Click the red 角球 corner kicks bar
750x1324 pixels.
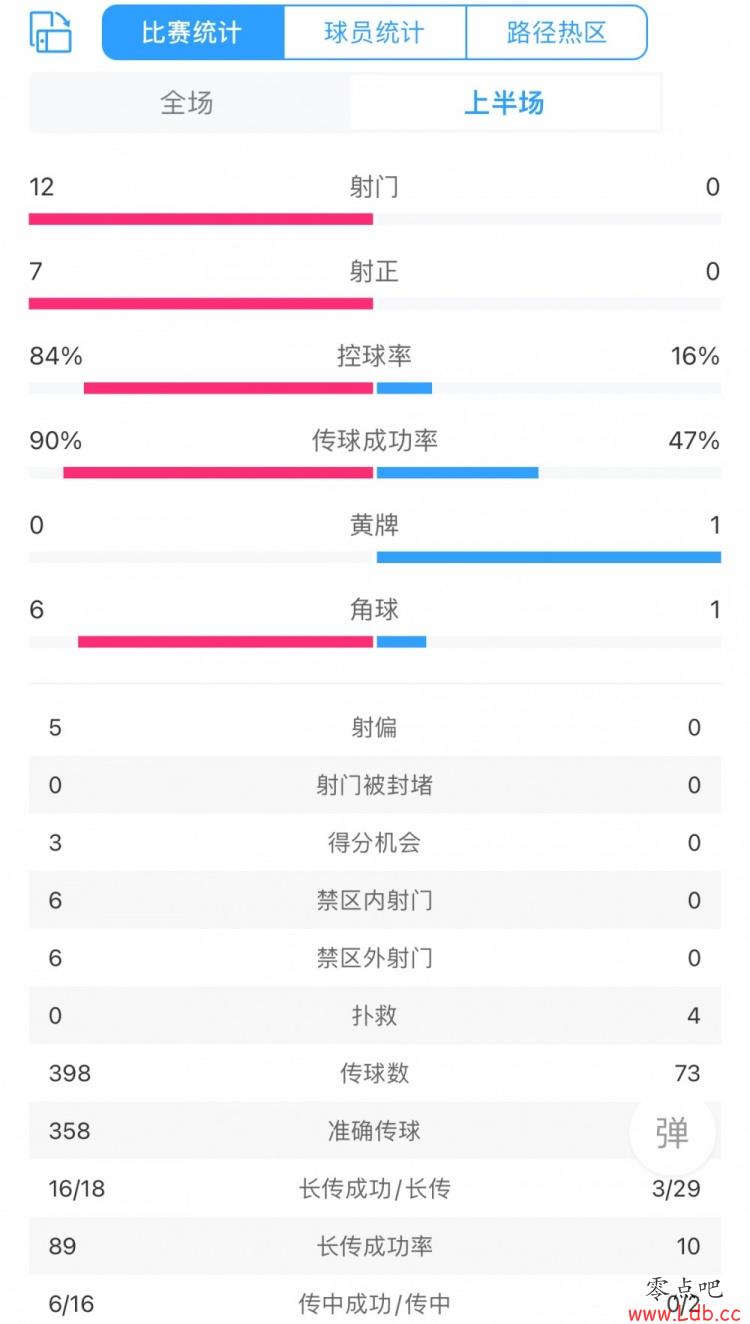225,641
